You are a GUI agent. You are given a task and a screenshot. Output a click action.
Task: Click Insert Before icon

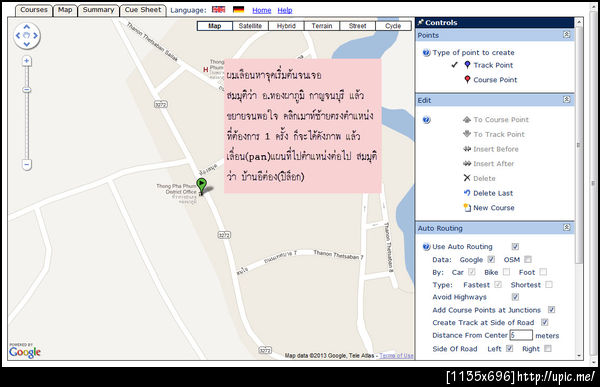coord(467,149)
